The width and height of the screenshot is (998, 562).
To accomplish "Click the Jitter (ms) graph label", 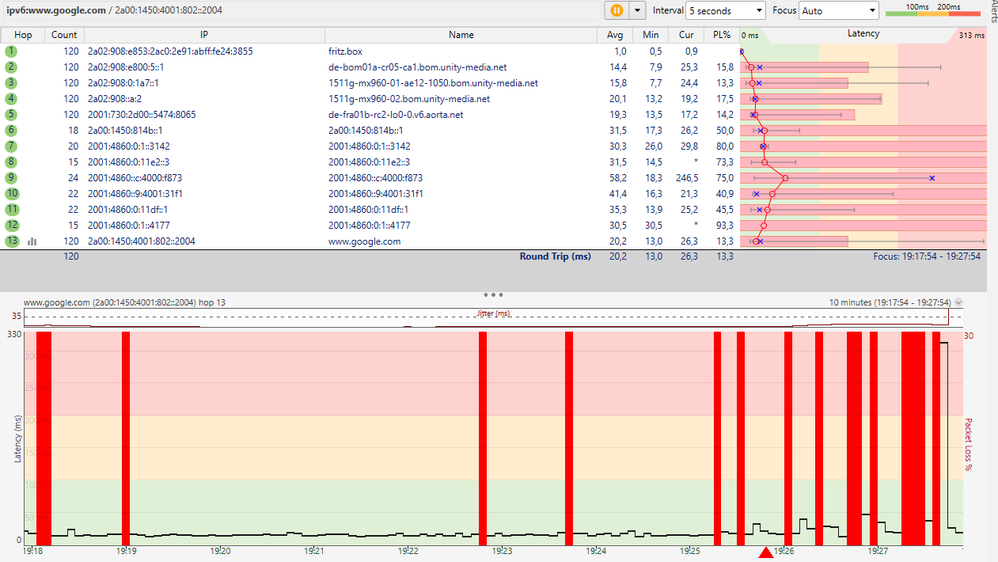I will [493, 313].
